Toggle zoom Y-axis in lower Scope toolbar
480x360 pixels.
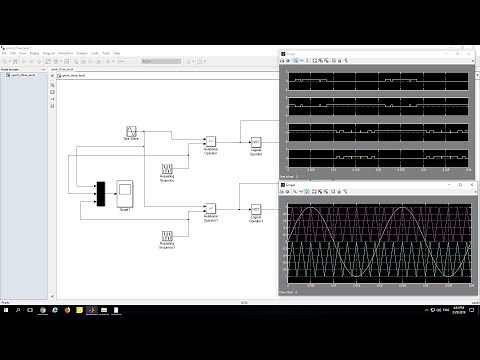[307, 191]
